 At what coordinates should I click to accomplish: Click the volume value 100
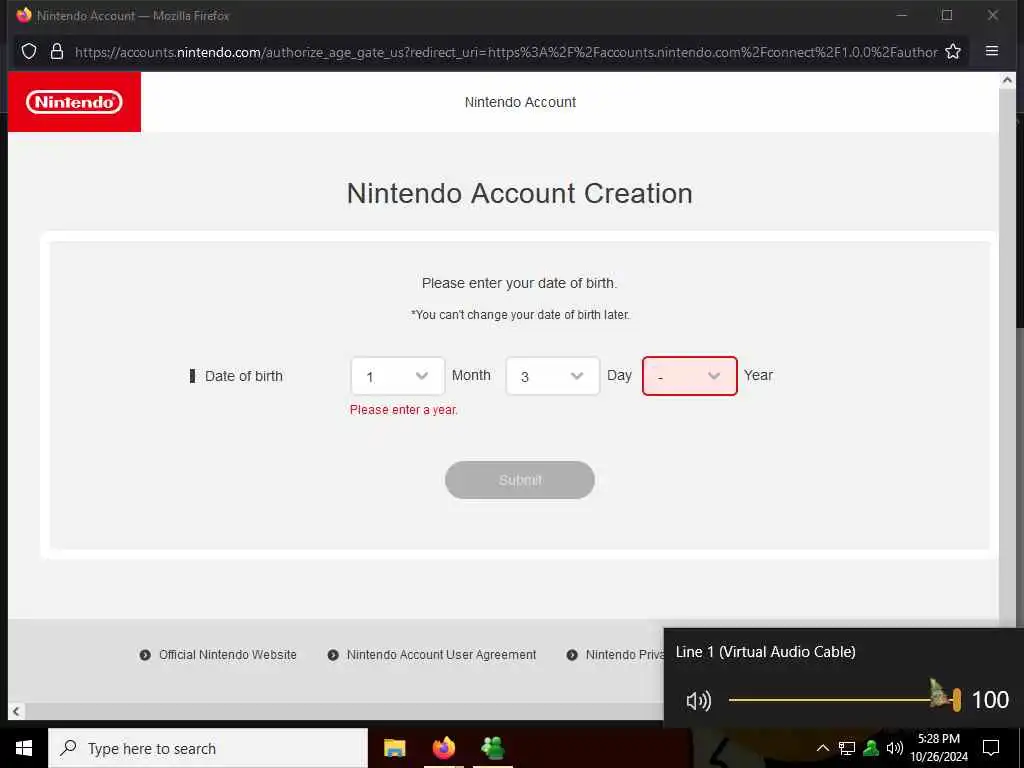pyautogui.click(x=991, y=700)
